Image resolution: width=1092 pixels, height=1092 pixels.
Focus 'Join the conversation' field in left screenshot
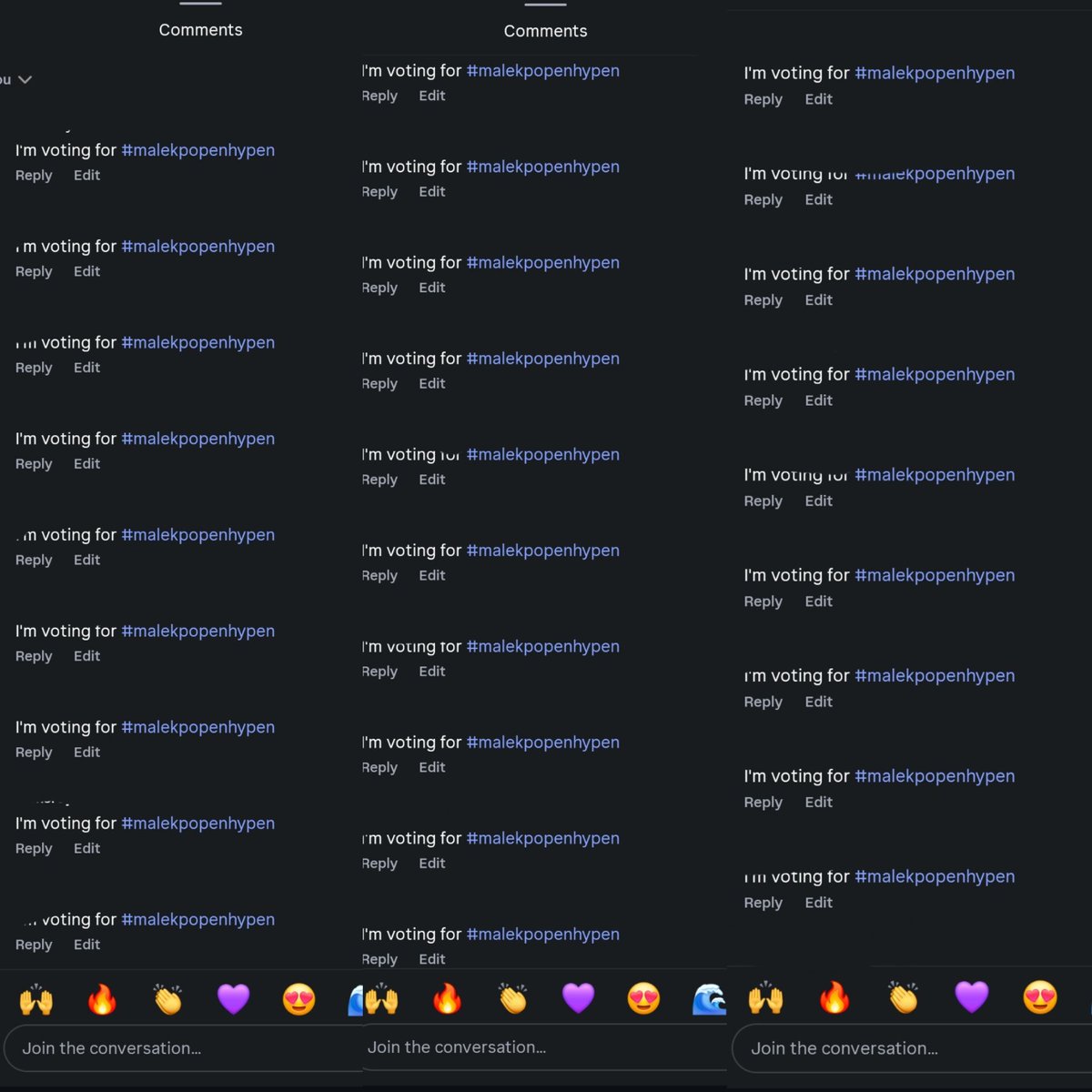182,1048
